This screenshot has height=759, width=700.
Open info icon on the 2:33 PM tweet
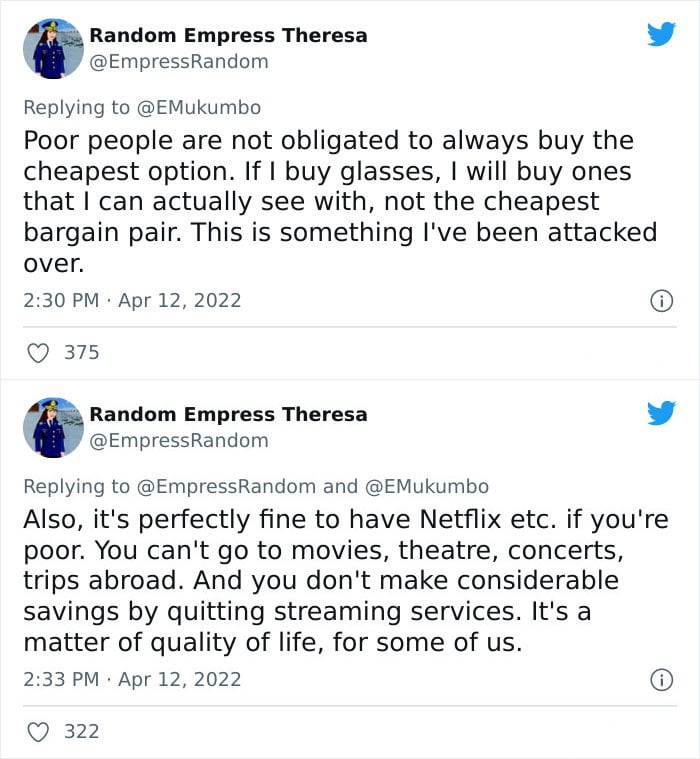pyautogui.click(x=661, y=680)
